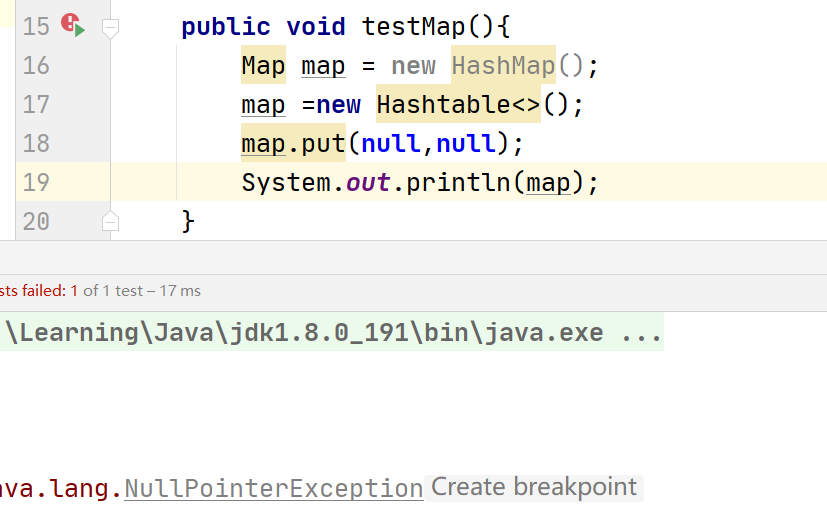Click the 'void' keyword on line 15
Screen dimensions: 827x508
tap(316, 27)
